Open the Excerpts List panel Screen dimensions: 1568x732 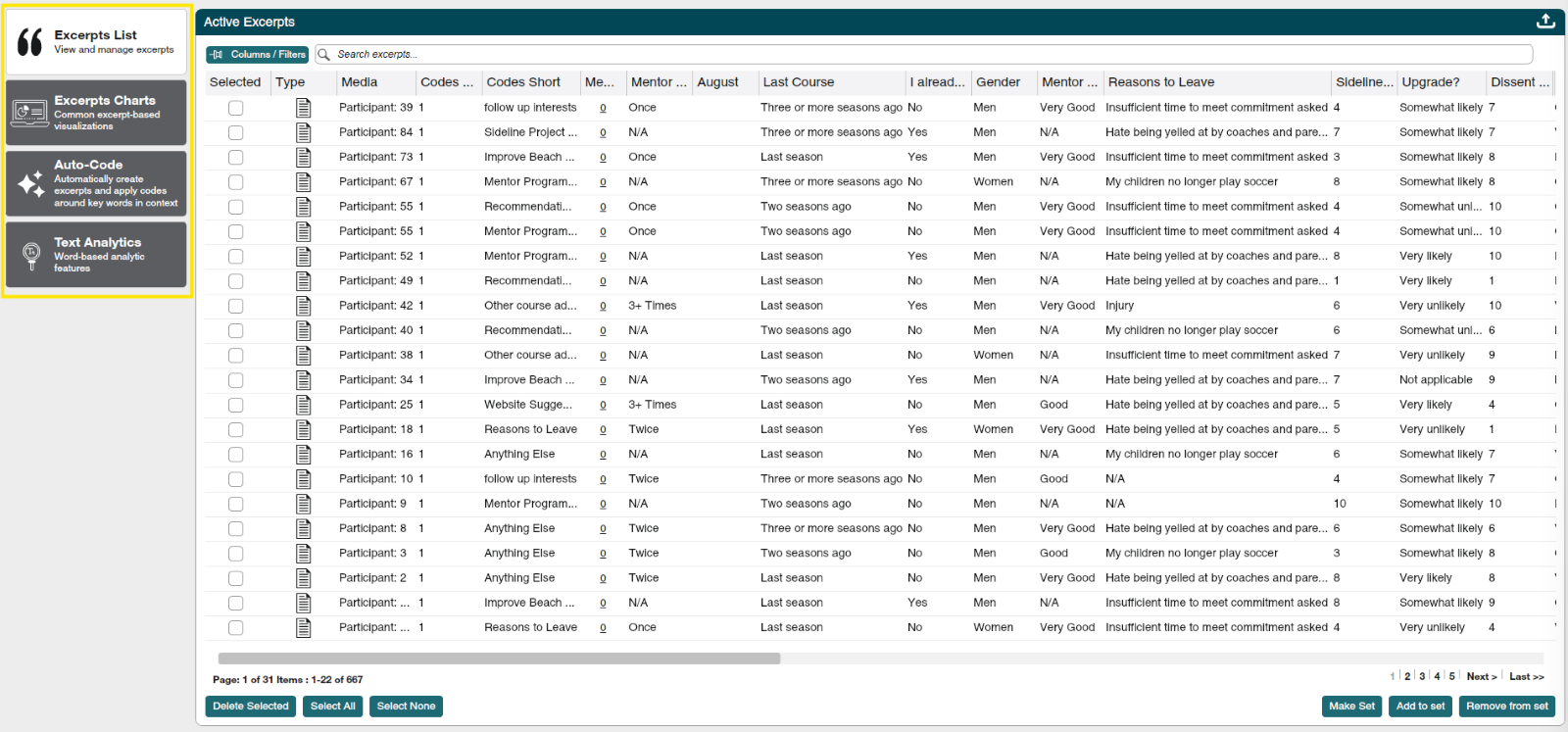pyautogui.click(x=96, y=42)
